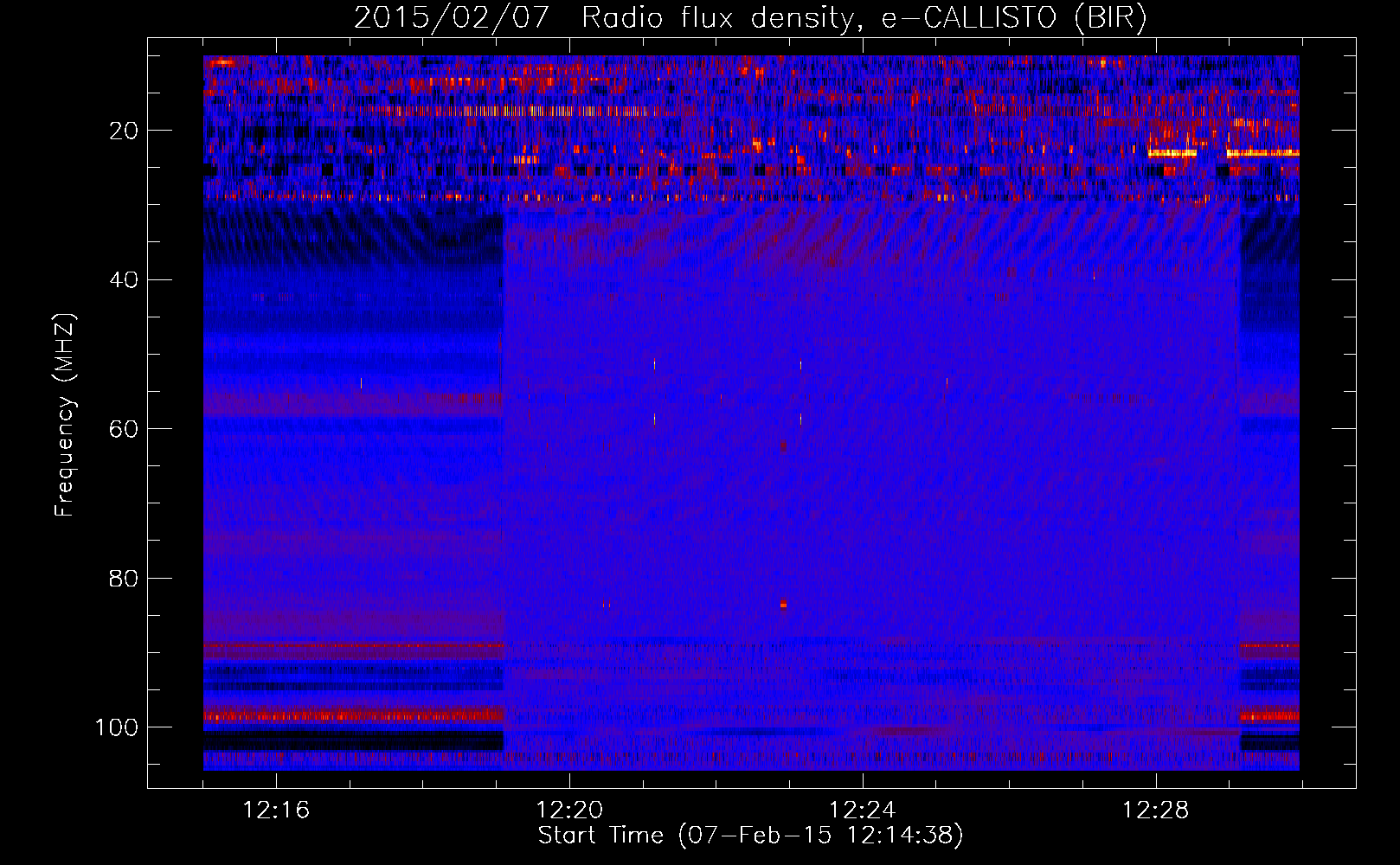Click the 'Frequency (MHZ)' y-axis label

point(65,414)
